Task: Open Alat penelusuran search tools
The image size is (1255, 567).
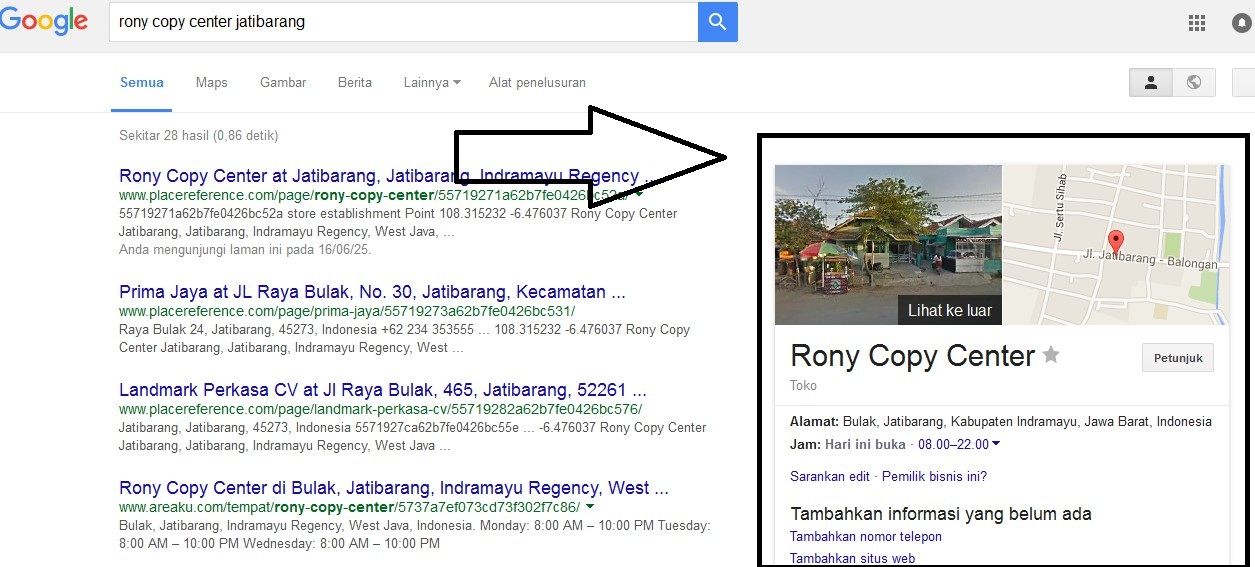Action: pos(537,83)
